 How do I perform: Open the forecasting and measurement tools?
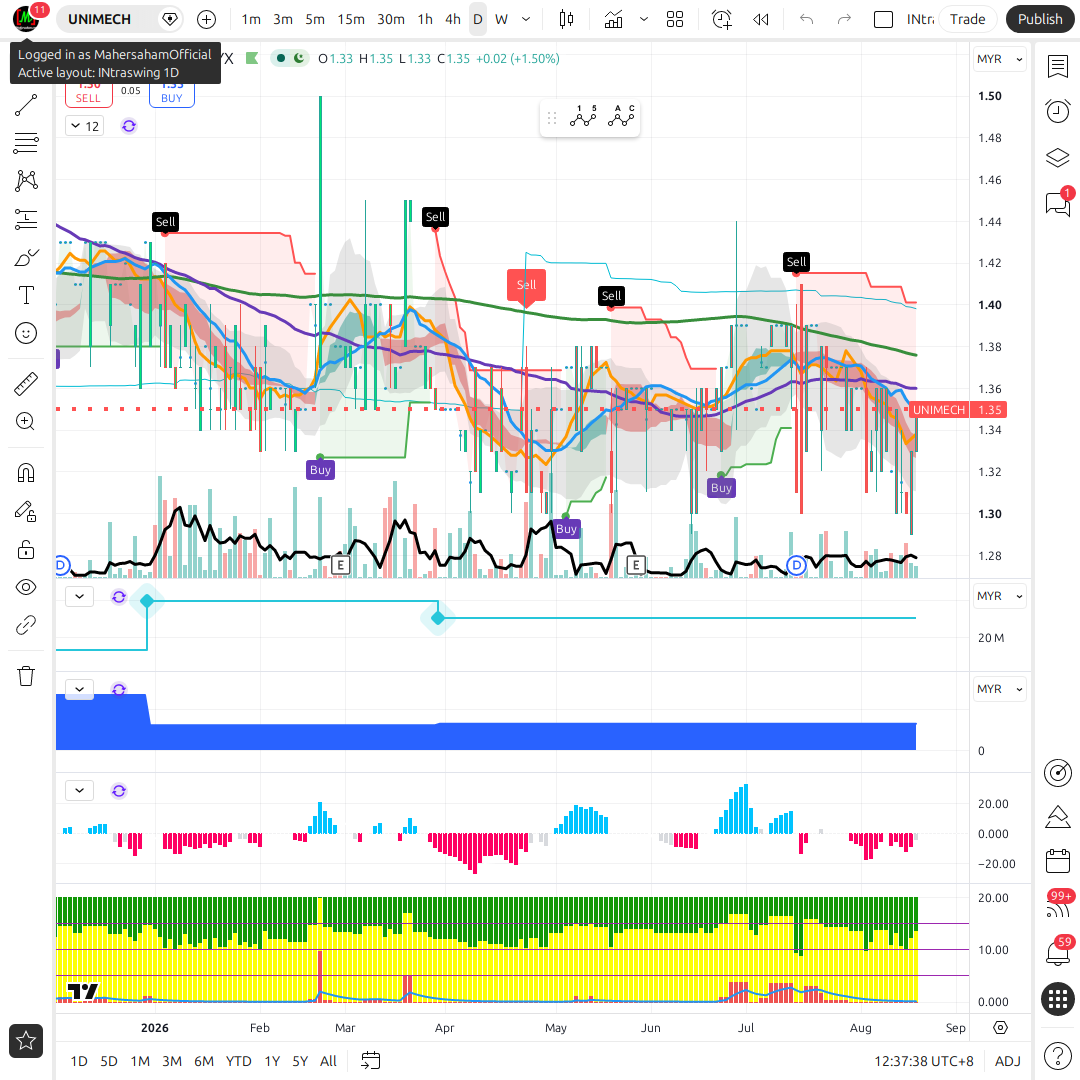(25, 220)
